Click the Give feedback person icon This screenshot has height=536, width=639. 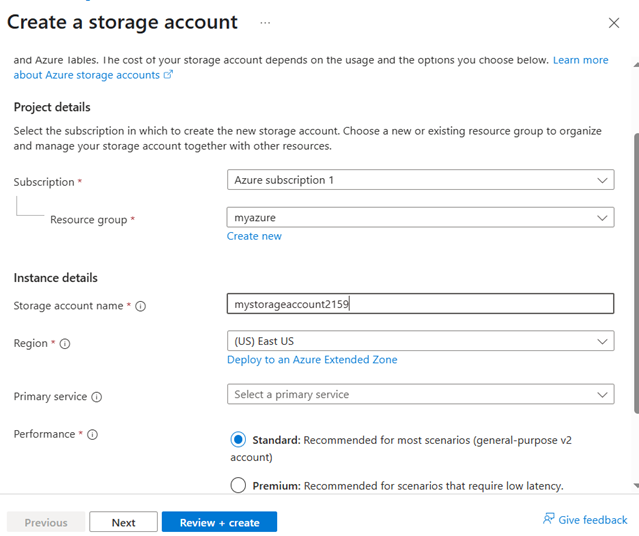pyautogui.click(x=549, y=519)
